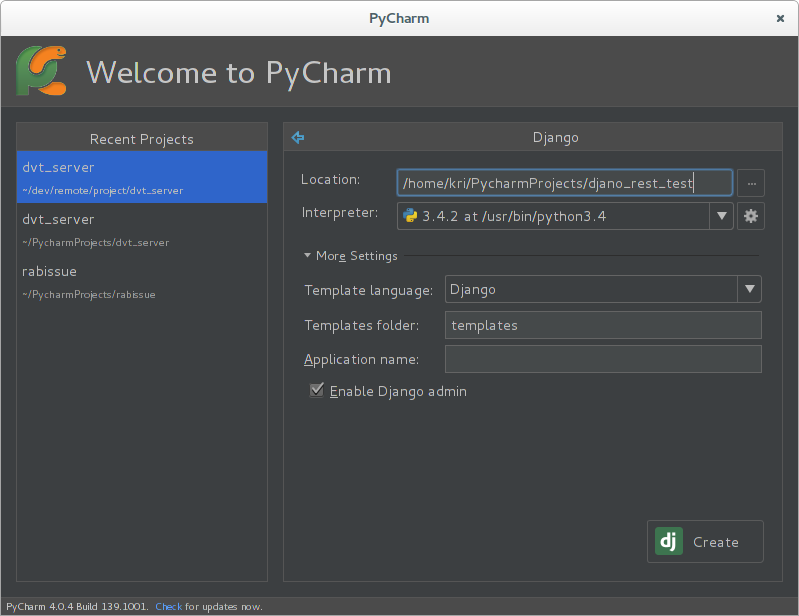Screen dimensions: 799x616
Task: Click the dj Django icon on Create
Action: [x=669, y=541]
